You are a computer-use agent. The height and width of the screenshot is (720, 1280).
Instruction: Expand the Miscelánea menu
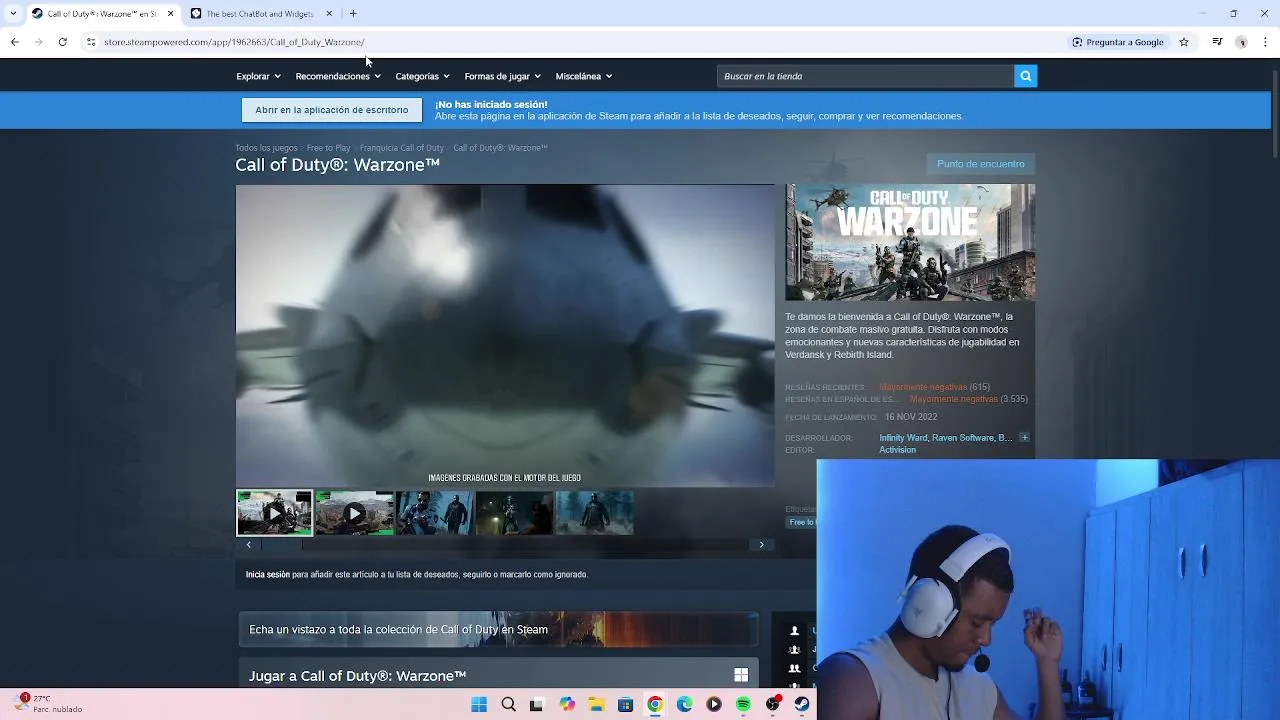coord(583,76)
